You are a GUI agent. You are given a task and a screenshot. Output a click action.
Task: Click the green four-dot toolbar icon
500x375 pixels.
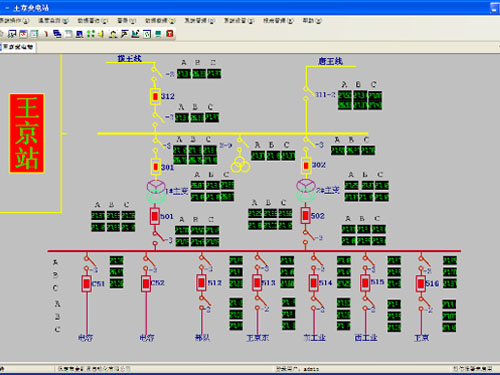(x=91, y=34)
